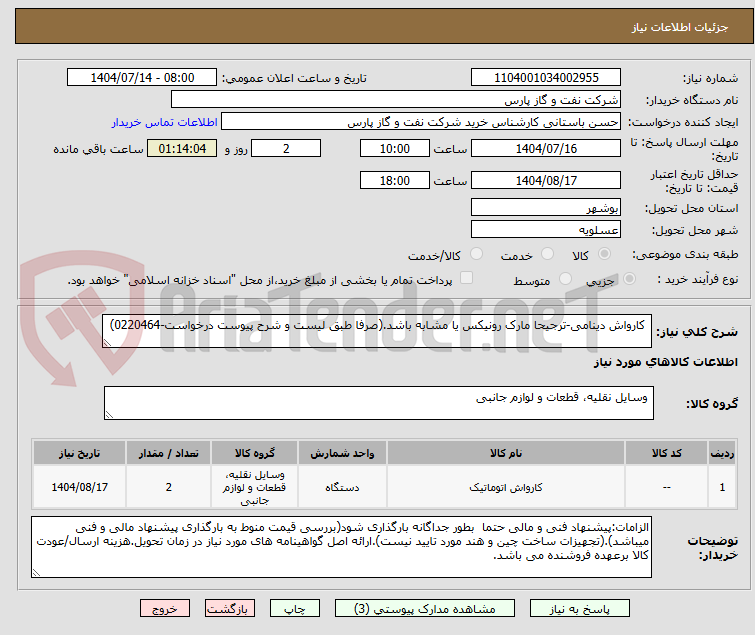This screenshot has width=755, height=635.
Task: Select the متوسط purchase type radio
Action: click(565, 279)
